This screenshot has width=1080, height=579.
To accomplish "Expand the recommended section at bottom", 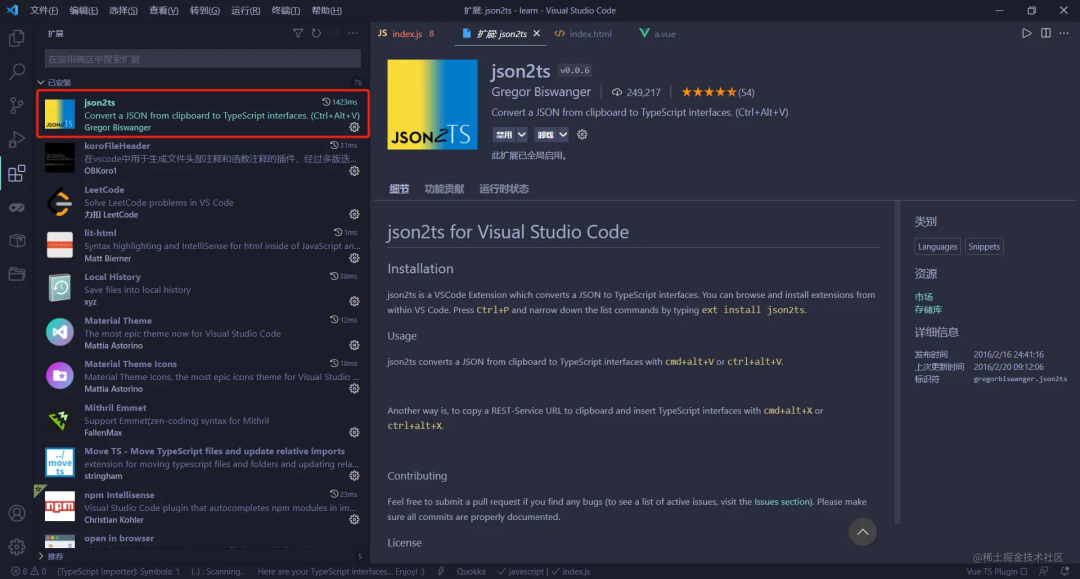I will pyautogui.click(x=41, y=556).
